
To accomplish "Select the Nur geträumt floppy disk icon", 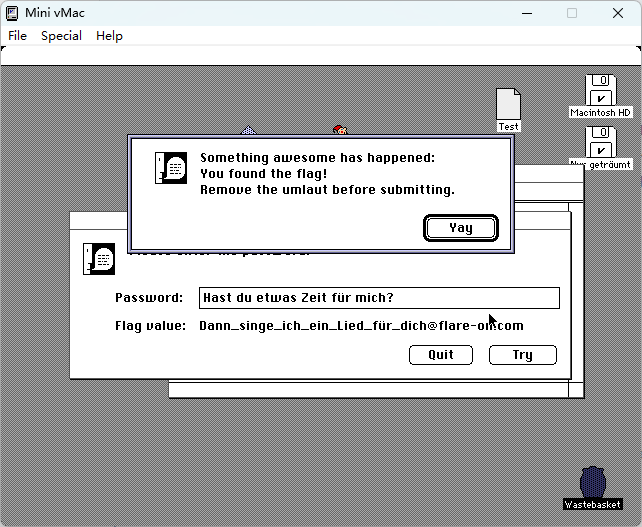I will pos(601,142).
